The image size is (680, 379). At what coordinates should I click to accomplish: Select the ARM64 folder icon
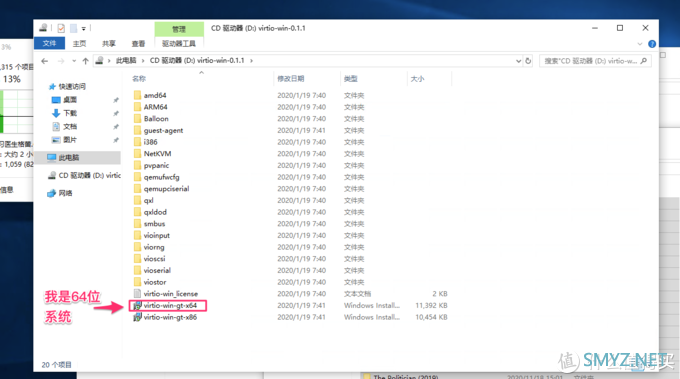pyautogui.click(x=137, y=107)
